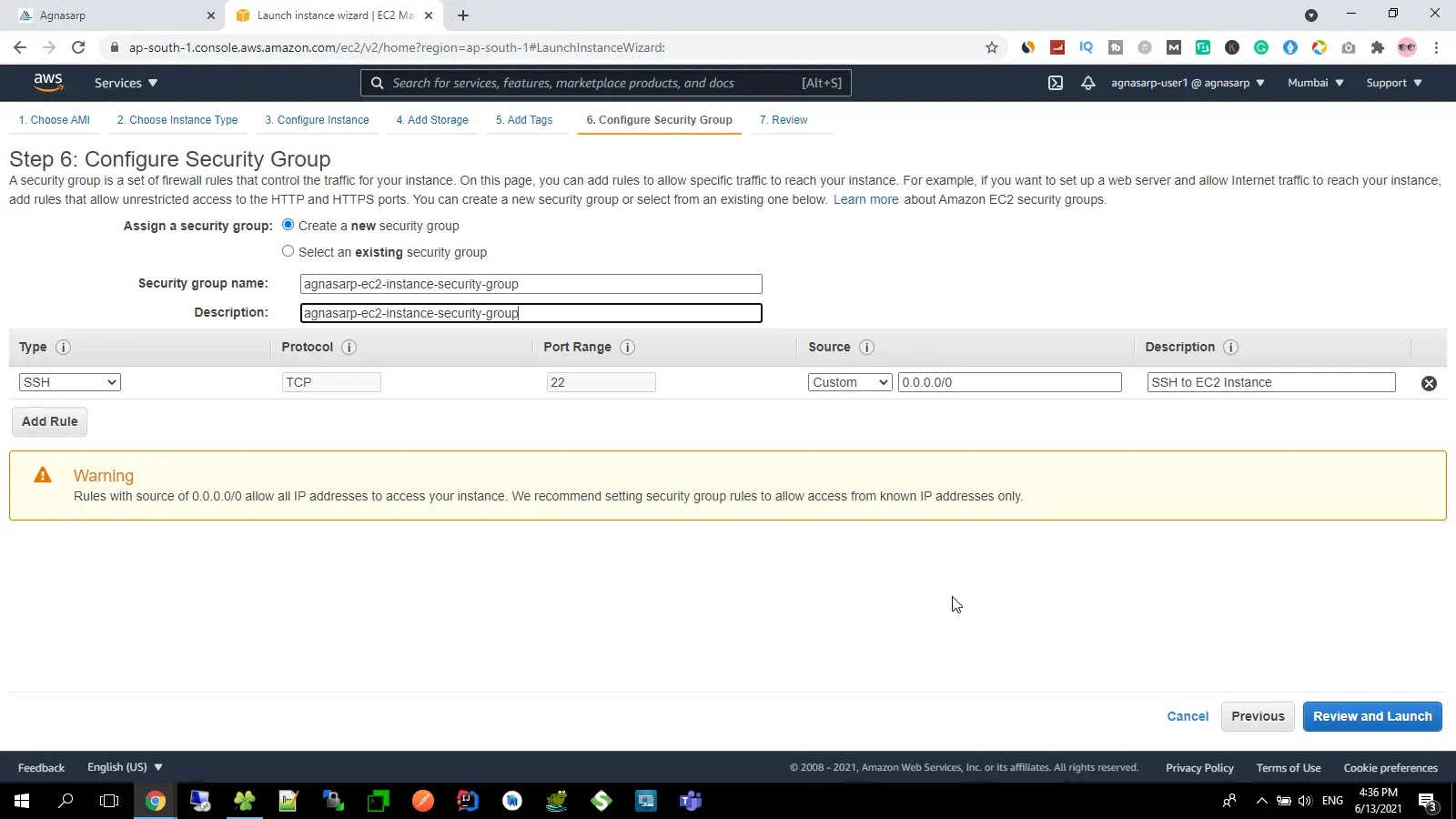Click the AWS logo
1456x819 pixels.
tap(48, 83)
